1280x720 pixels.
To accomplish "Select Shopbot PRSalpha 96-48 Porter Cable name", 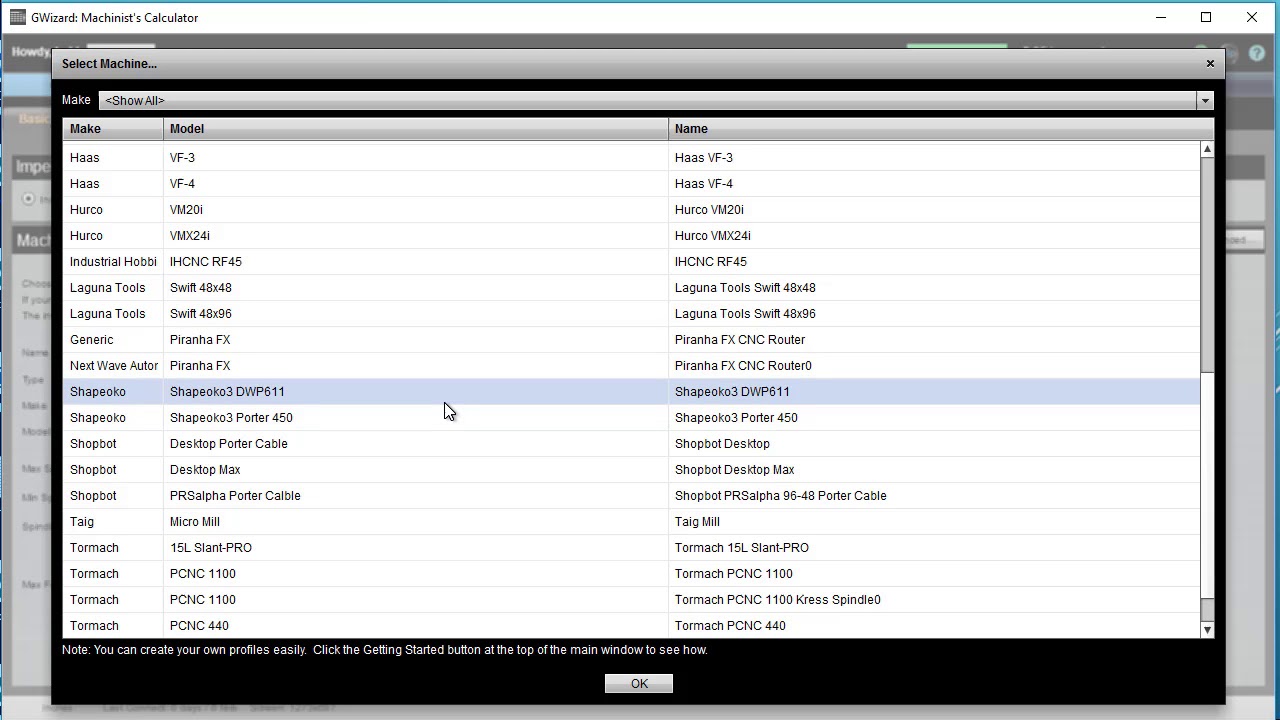I will [x=934, y=496].
